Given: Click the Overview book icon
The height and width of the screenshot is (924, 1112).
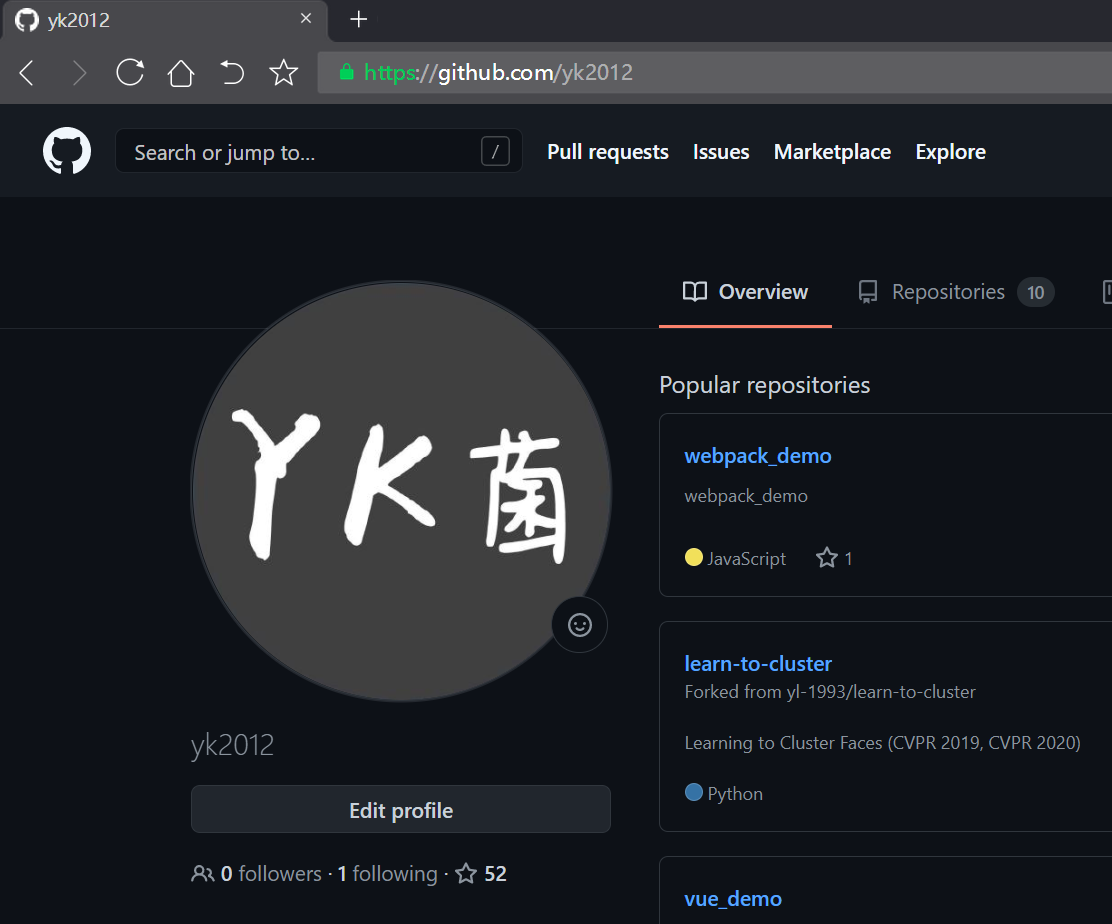Looking at the screenshot, I should click(x=695, y=291).
